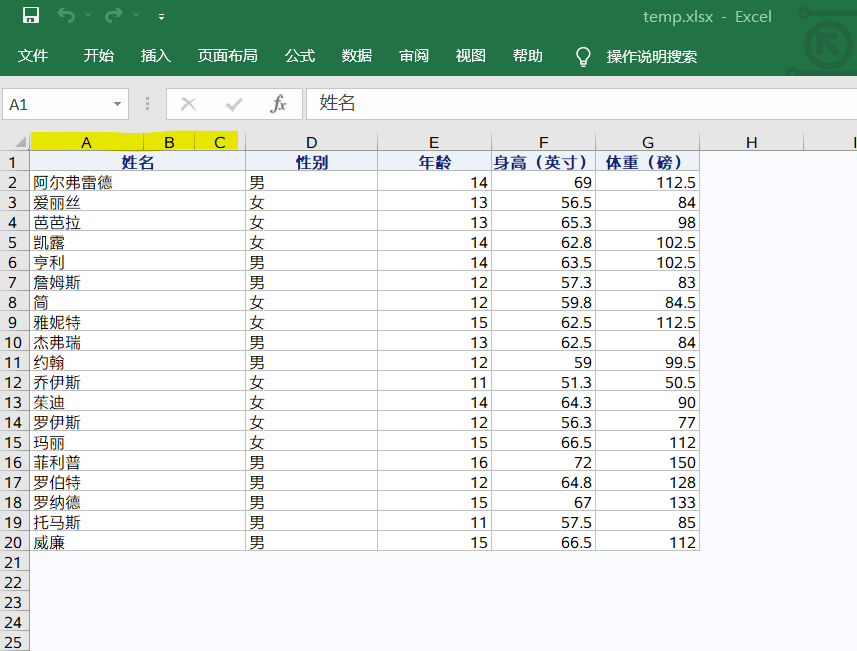Viewport: 857px width, 651px height.
Task: Switch to the 插入 ribbon tab
Action: [x=156, y=56]
